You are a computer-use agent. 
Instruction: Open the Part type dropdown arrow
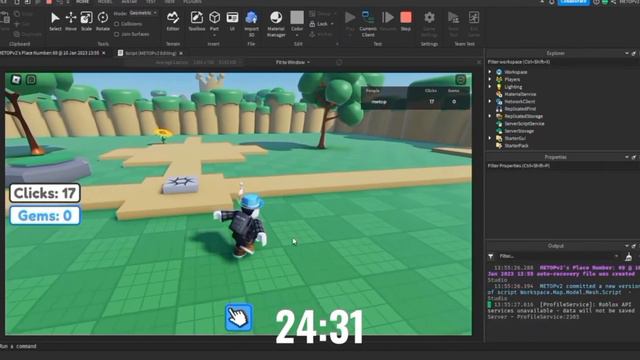pyautogui.click(x=214, y=36)
